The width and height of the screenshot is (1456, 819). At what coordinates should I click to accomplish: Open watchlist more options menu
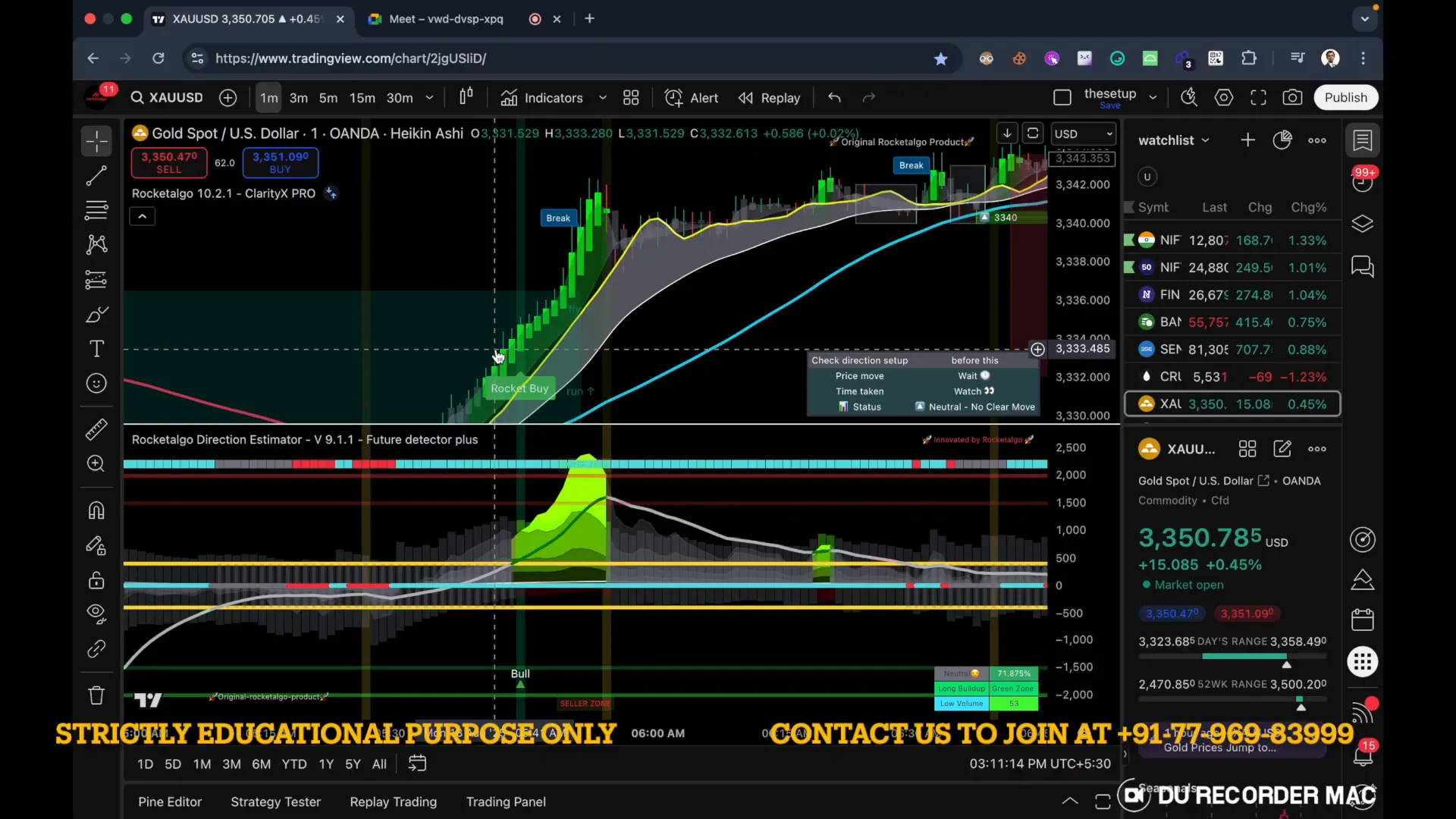1317,140
